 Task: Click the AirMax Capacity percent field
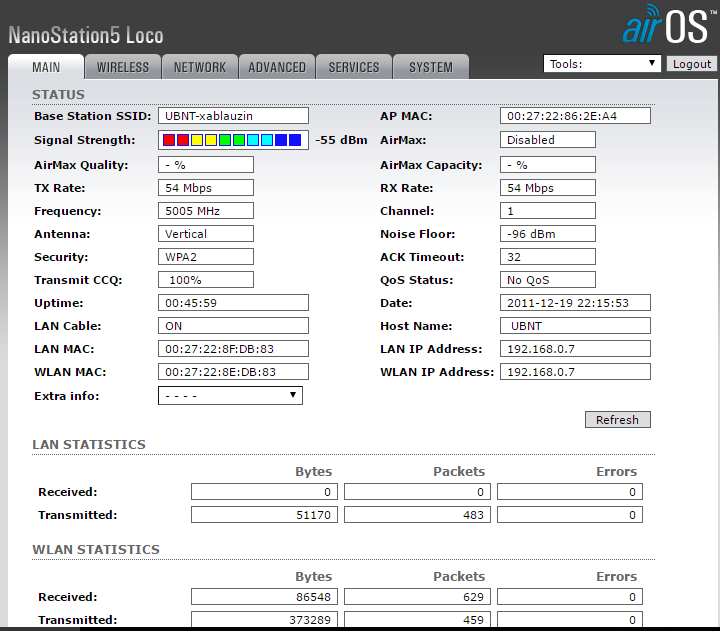[548, 164]
